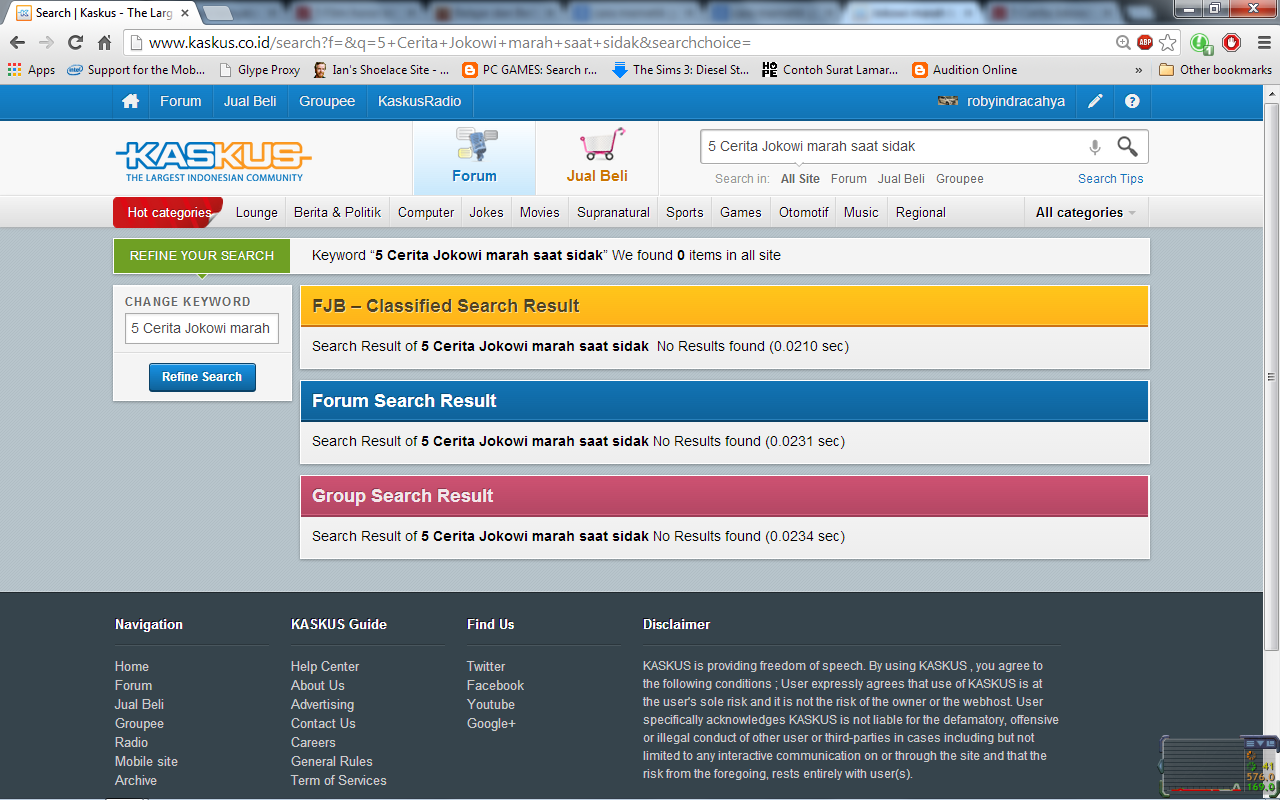Screen dimensions: 1280x800
Task: Open Chrome menu hamburger icon
Action: [x=1262, y=43]
